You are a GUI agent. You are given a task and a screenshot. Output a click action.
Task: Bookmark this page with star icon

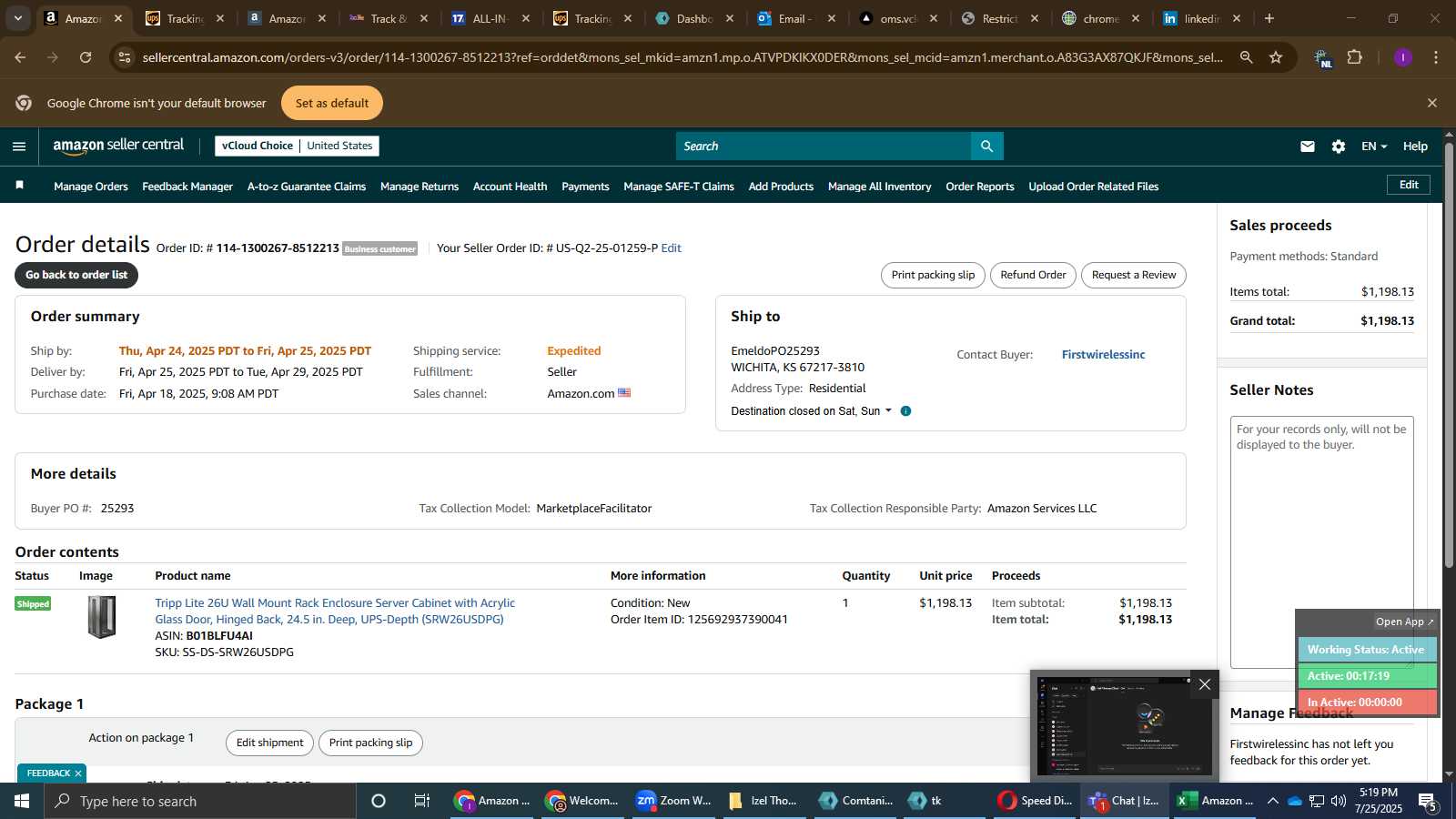coord(1276,57)
